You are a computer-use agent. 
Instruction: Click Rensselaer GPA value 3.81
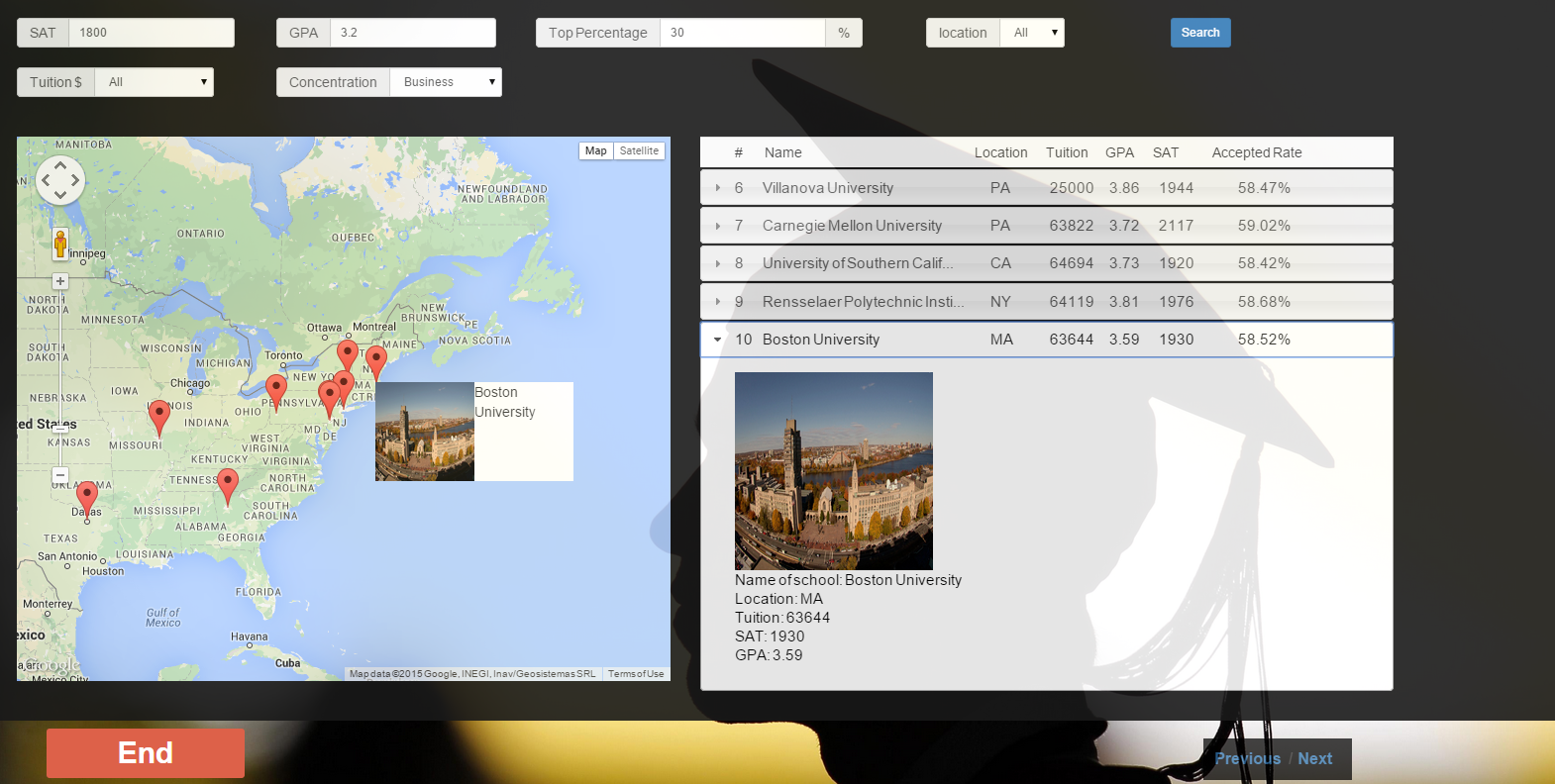(x=1124, y=302)
